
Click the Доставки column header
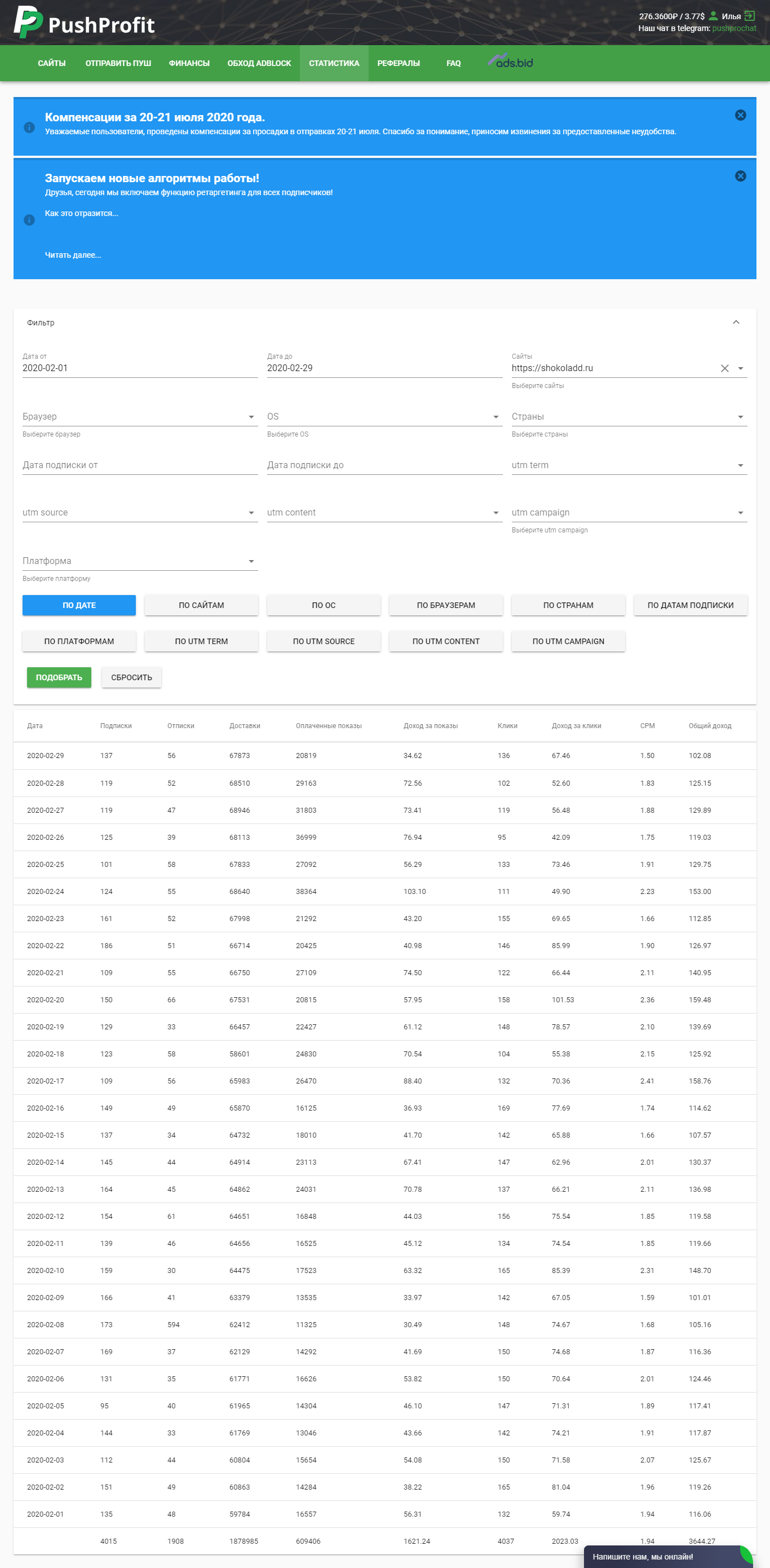(x=245, y=725)
